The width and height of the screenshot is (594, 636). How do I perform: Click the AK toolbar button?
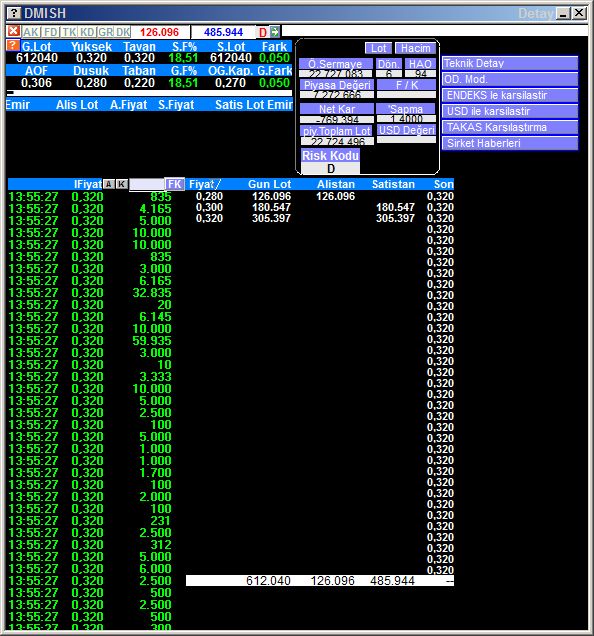tap(30, 32)
